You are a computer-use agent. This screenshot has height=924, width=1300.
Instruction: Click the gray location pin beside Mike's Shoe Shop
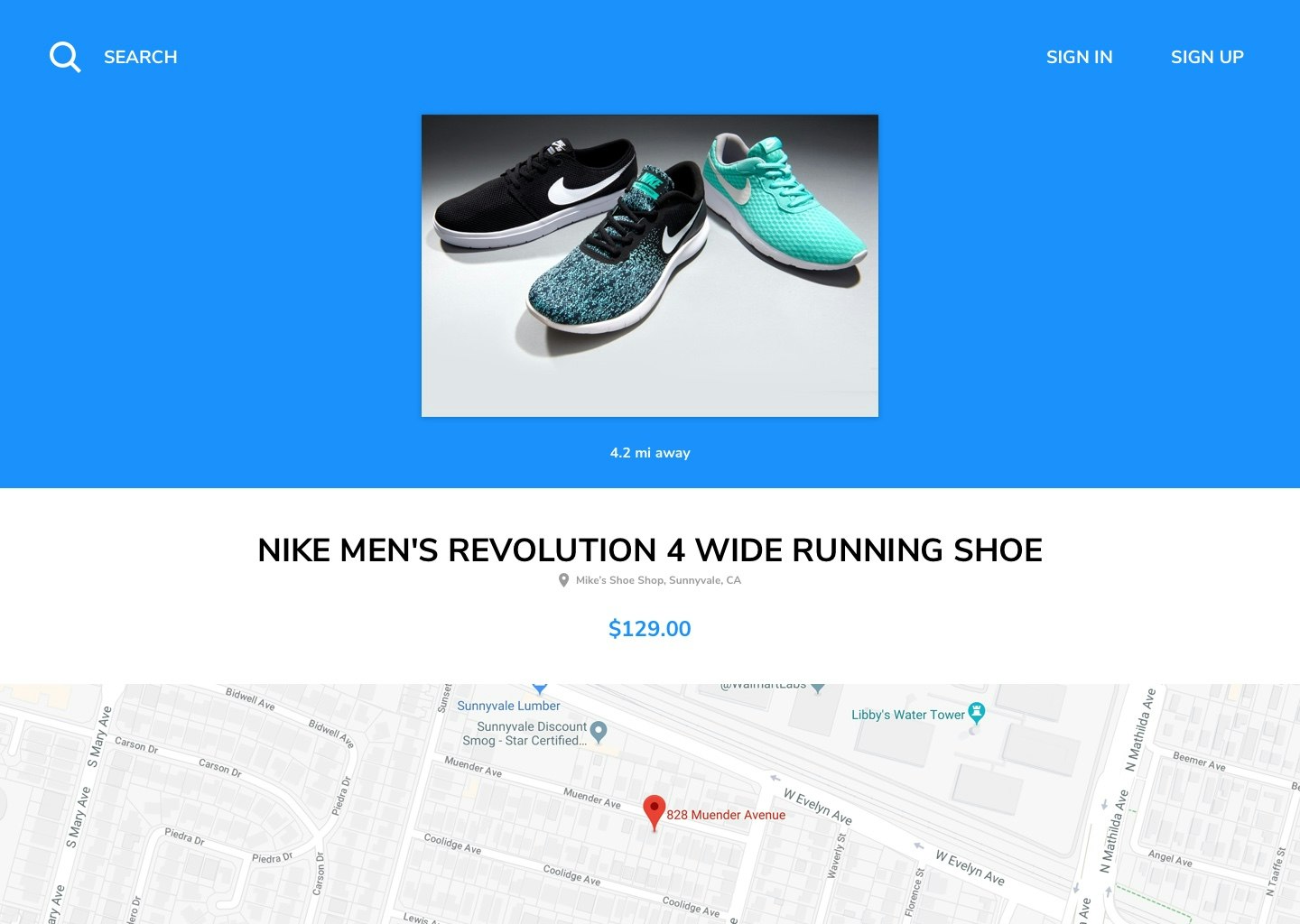pyautogui.click(x=563, y=580)
